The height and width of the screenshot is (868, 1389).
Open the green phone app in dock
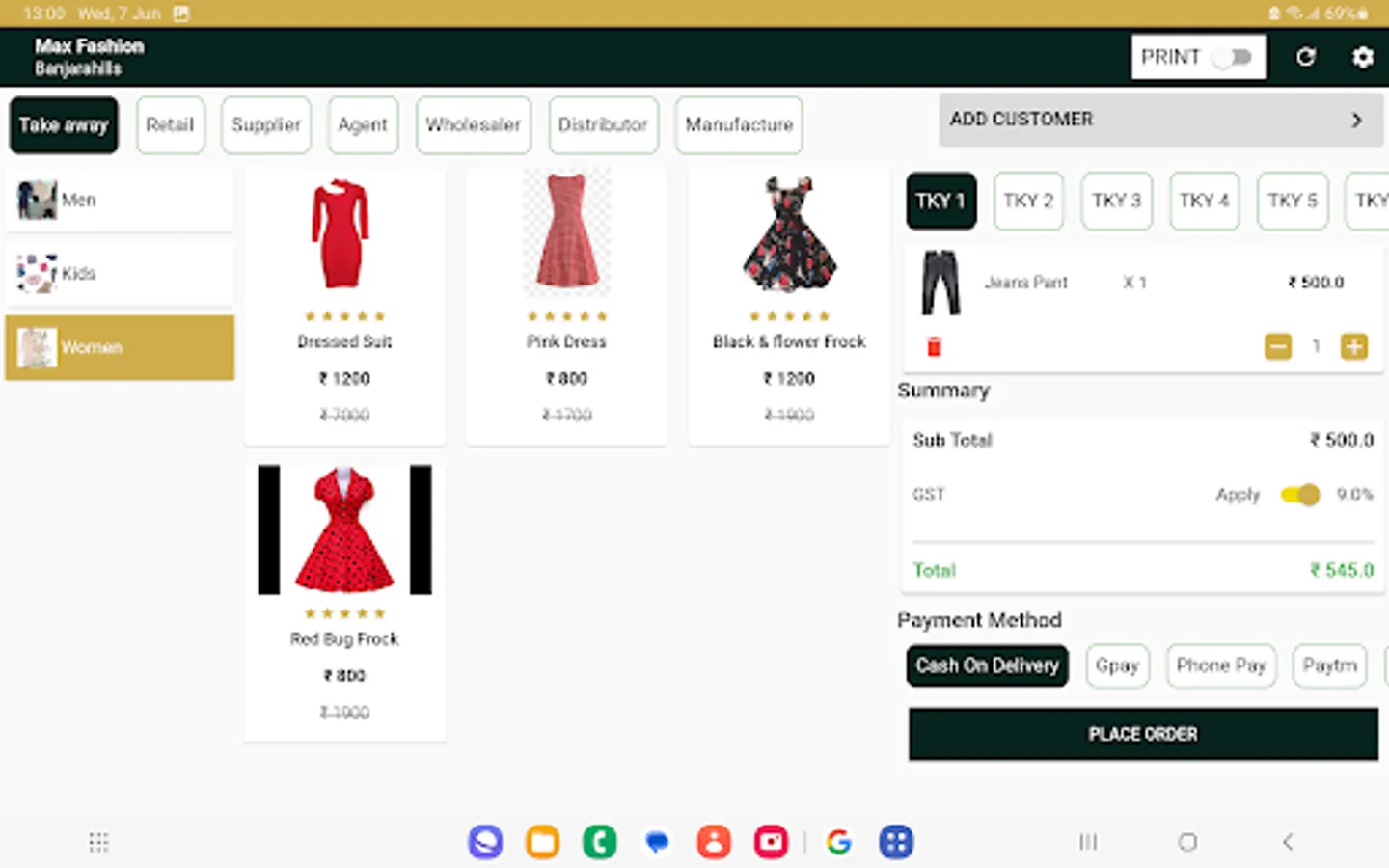[x=600, y=842]
